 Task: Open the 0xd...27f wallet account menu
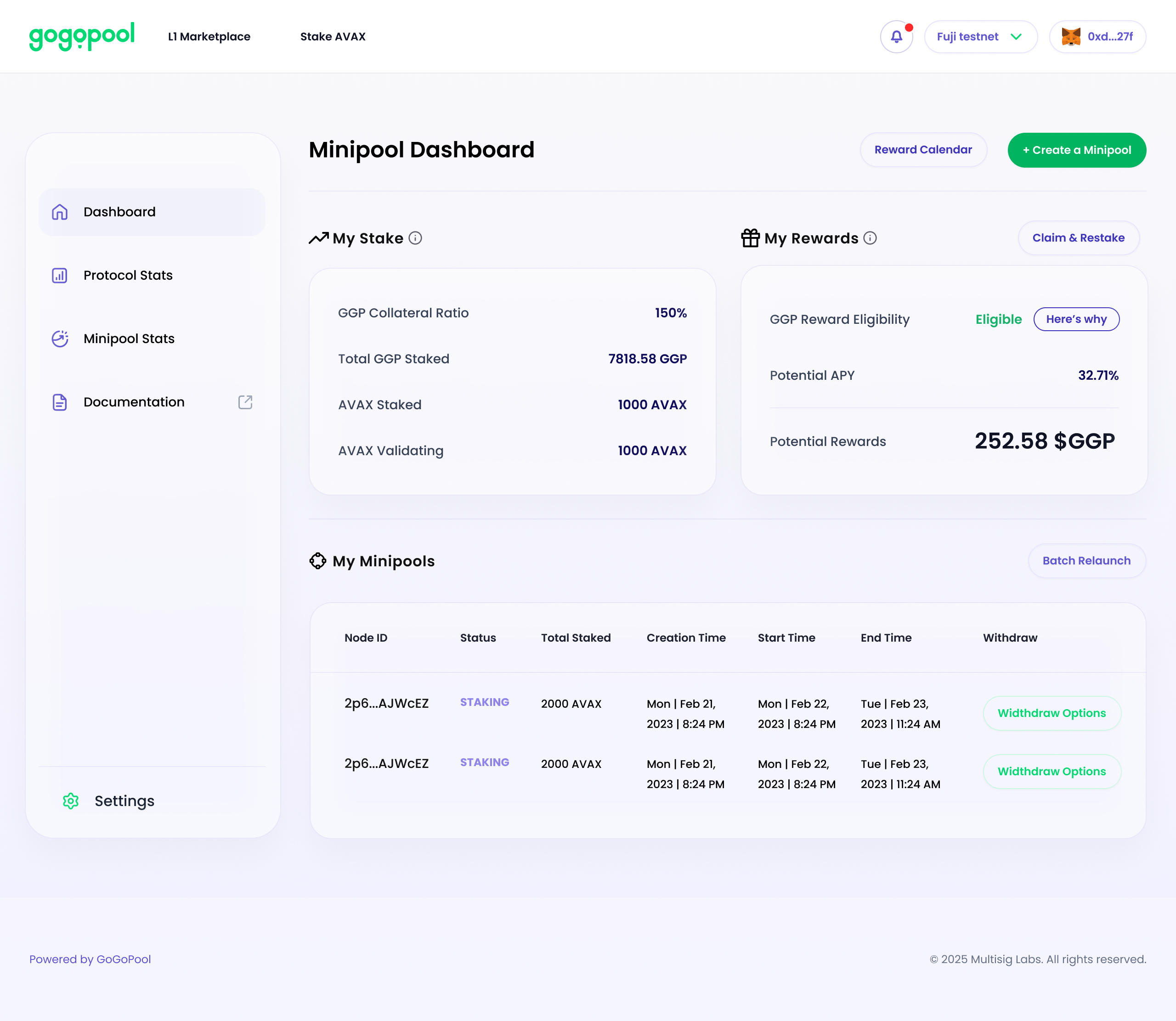tap(1110, 36)
